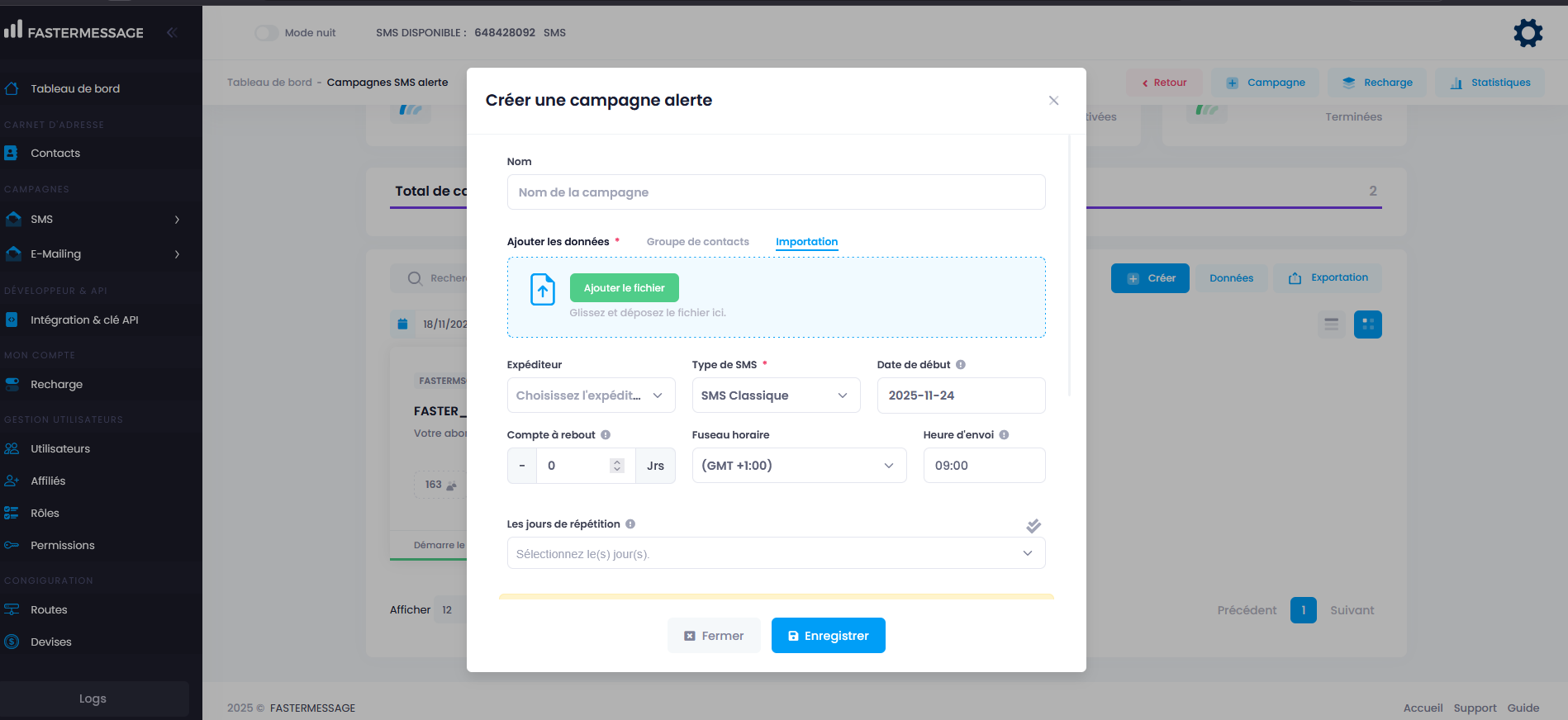The width and height of the screenshot is (1568, 720).
Task: Toggle the Mode nuit switch
Action: [266, 33]
